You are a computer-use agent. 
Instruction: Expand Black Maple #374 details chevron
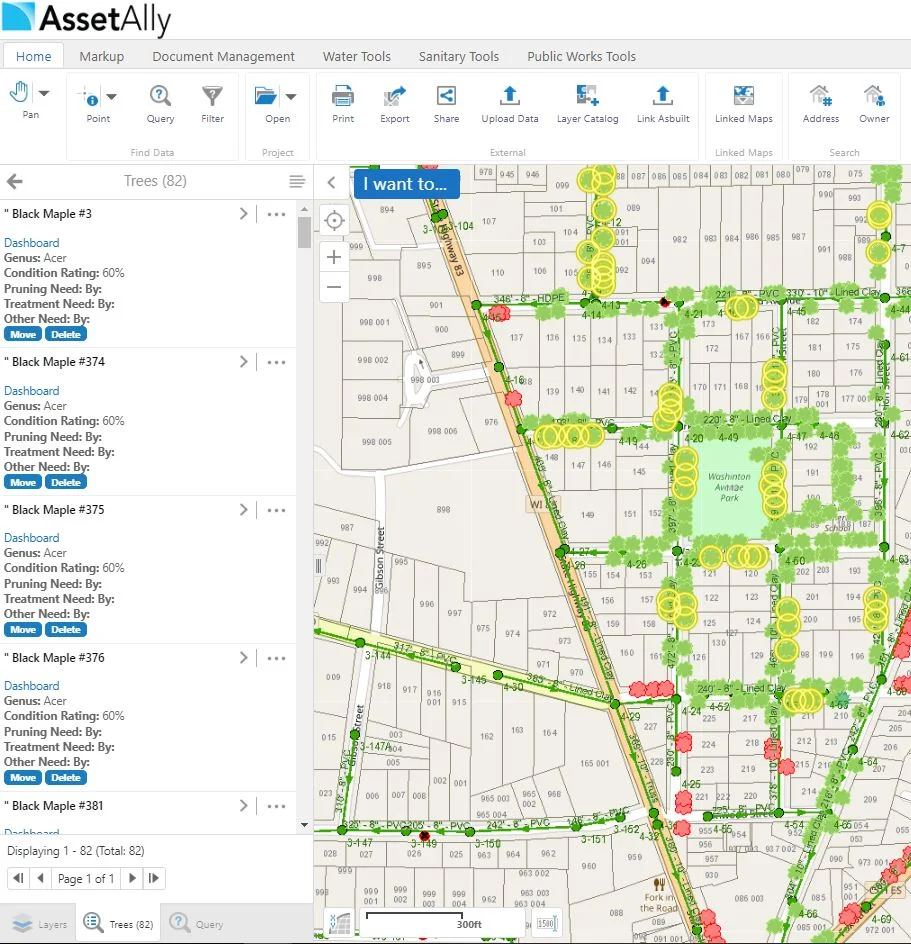(x=243, y=362)
